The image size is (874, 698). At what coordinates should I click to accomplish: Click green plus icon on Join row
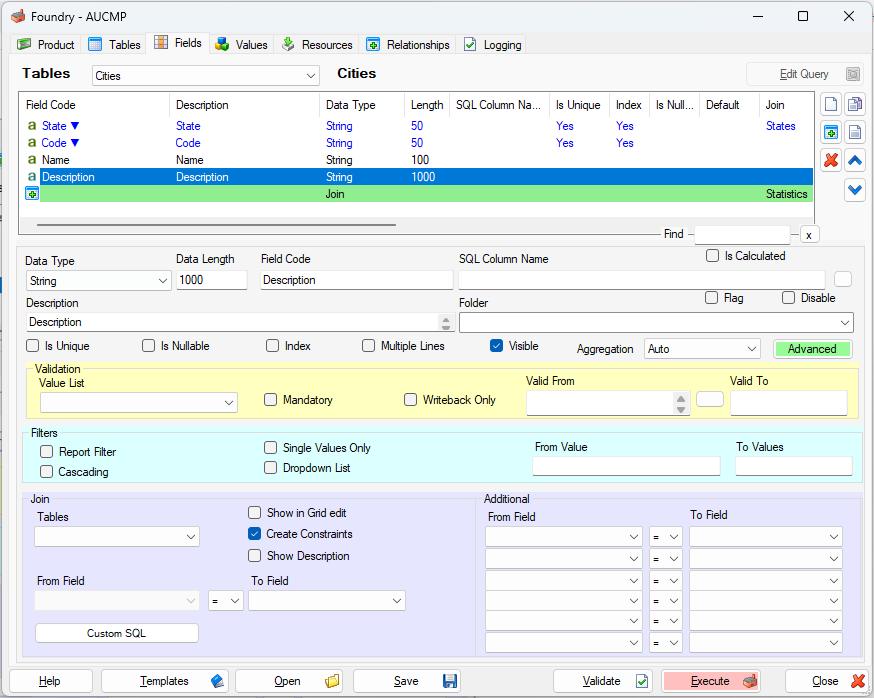tap(32, 194)
